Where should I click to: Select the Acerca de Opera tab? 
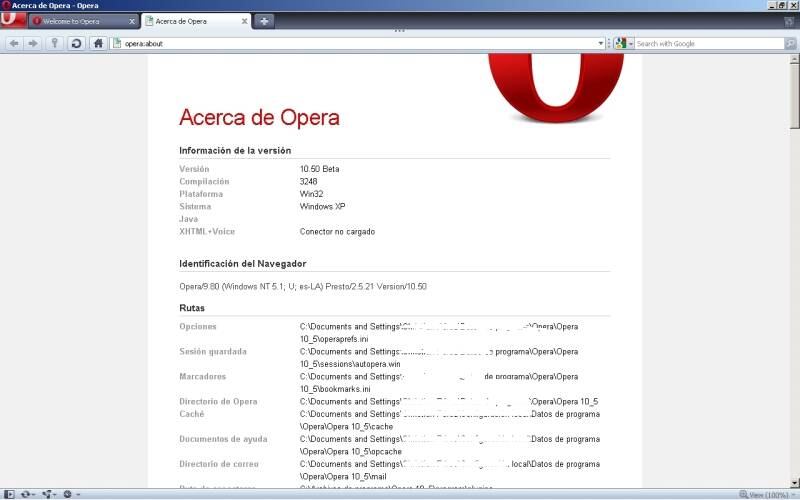coord(190,21)
